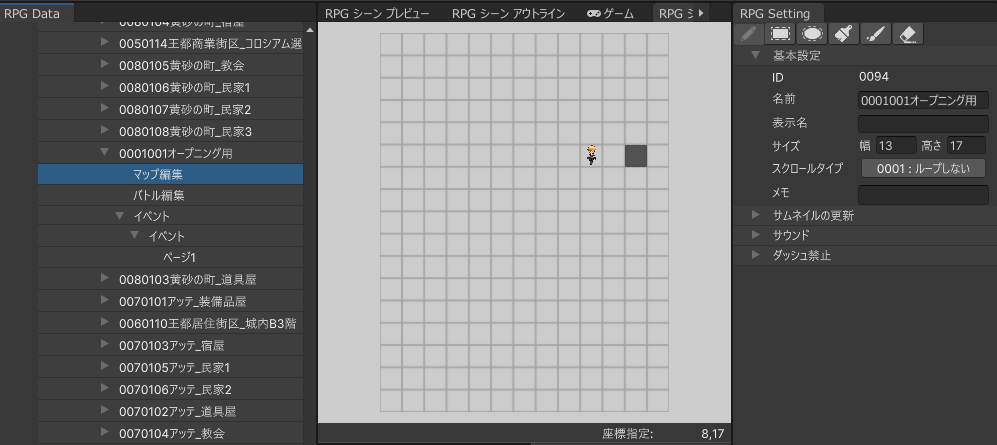Open the ゲーム tab
Viewport: 997px width, 445px height.
tap(608, 13)
